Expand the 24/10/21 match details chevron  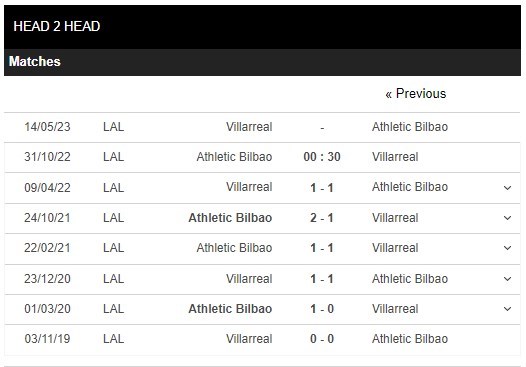(507, 218)
